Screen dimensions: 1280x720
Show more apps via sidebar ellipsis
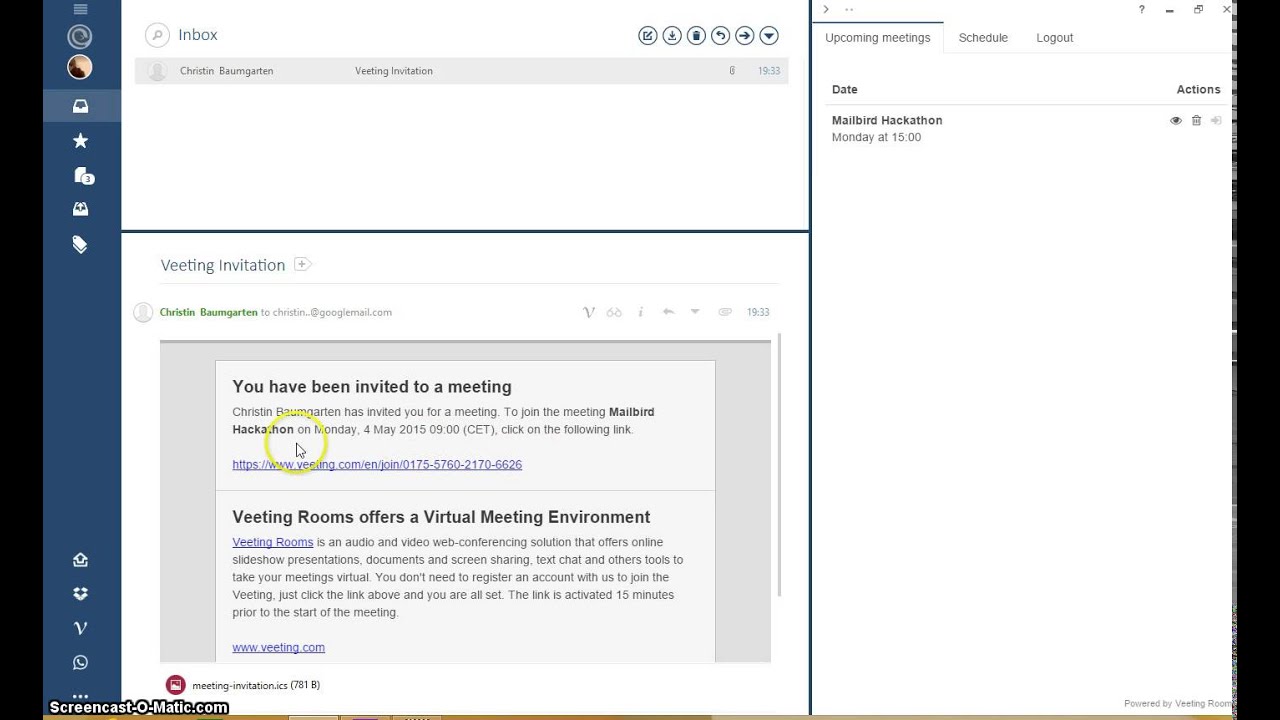(x=80, y=695)
